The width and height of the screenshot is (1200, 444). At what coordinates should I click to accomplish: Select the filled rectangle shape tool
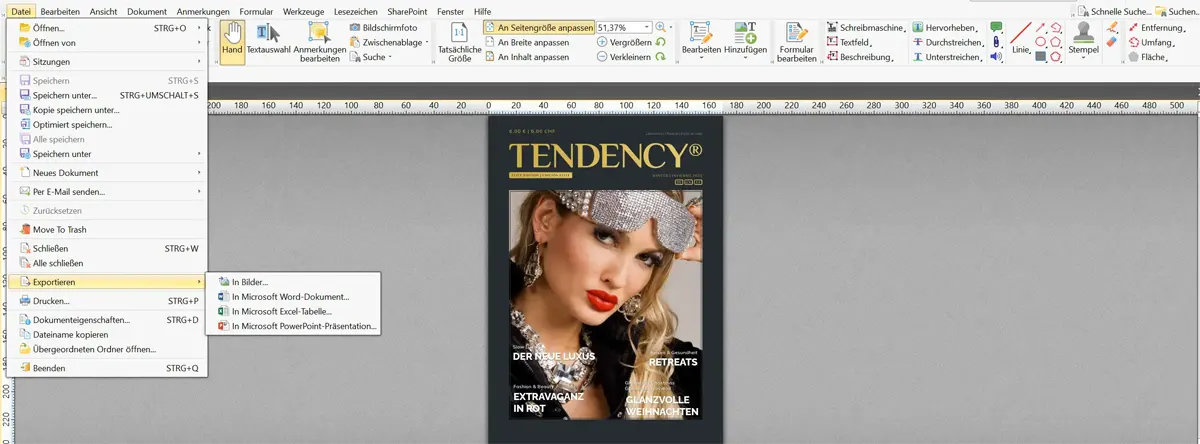point(1041,57)
